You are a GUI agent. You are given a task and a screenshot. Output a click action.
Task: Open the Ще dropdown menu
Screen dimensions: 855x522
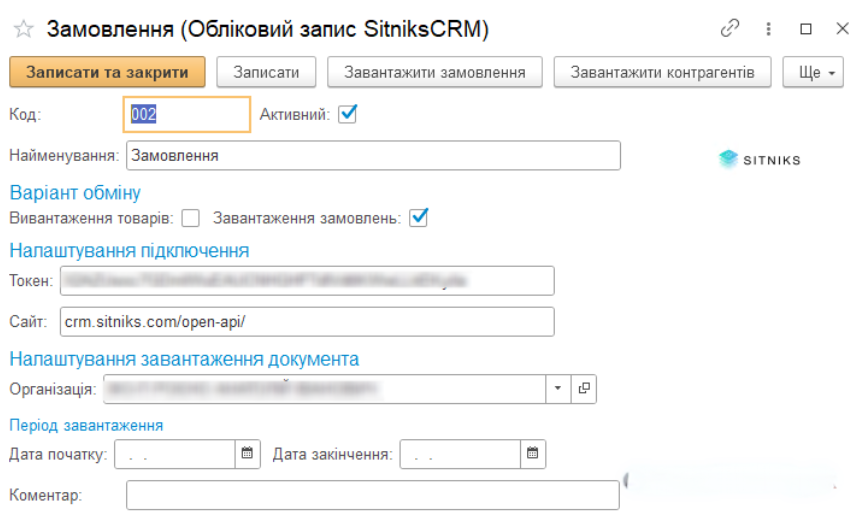pos(813,72)
